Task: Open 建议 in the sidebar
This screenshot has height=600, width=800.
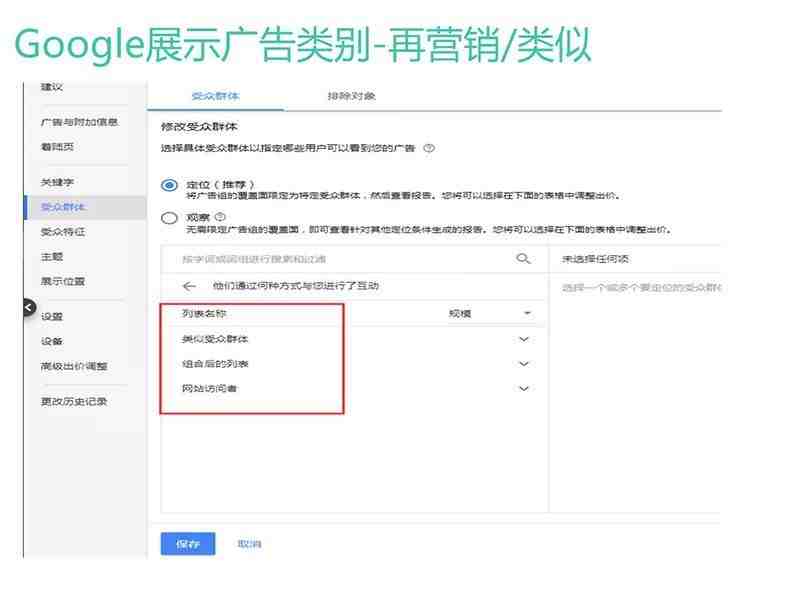Action: [x=52, y=87]
